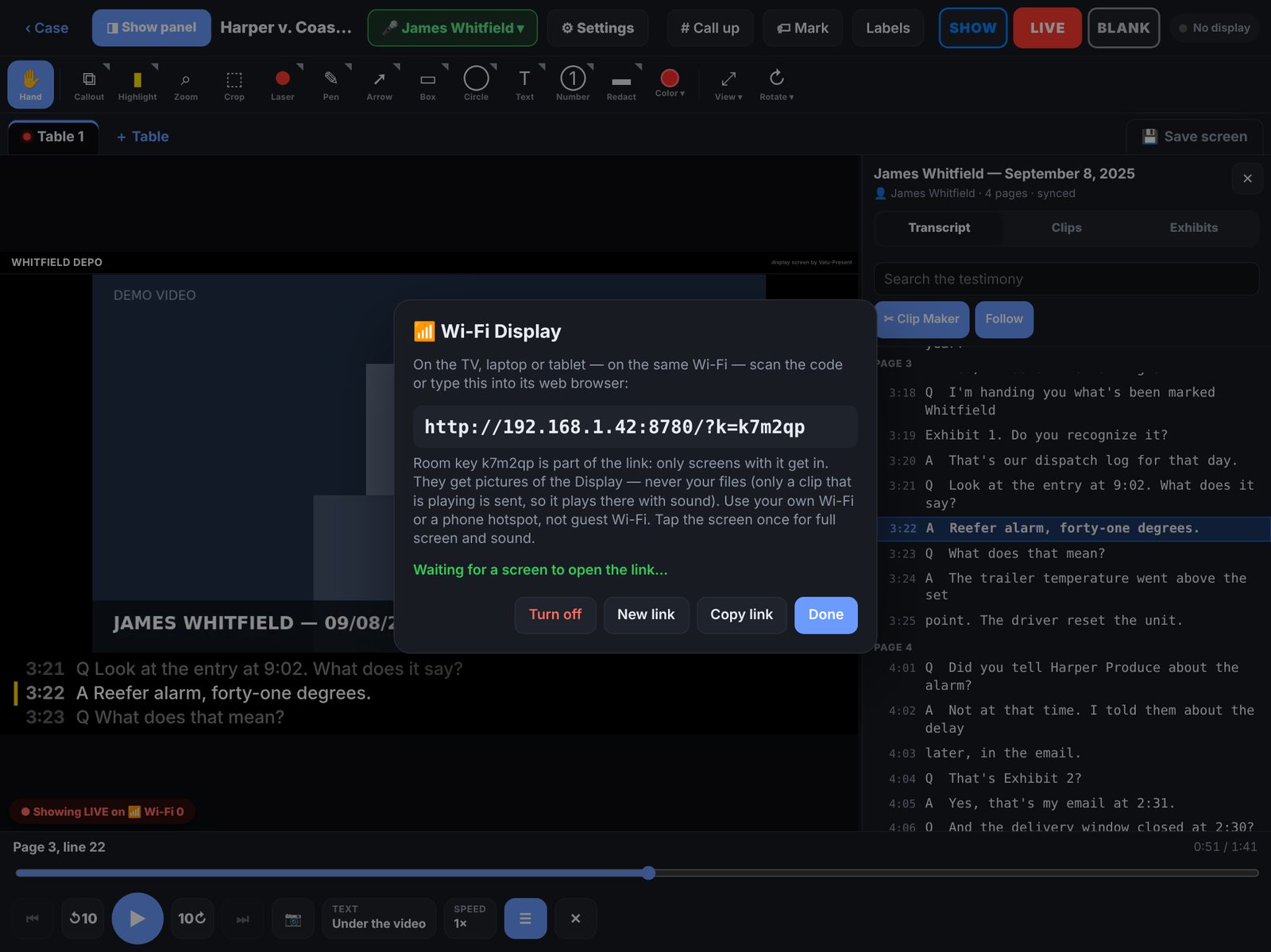Viewport: 1271px width, 952px height.
Task: Play the deposition video
Action: (137, 919)
